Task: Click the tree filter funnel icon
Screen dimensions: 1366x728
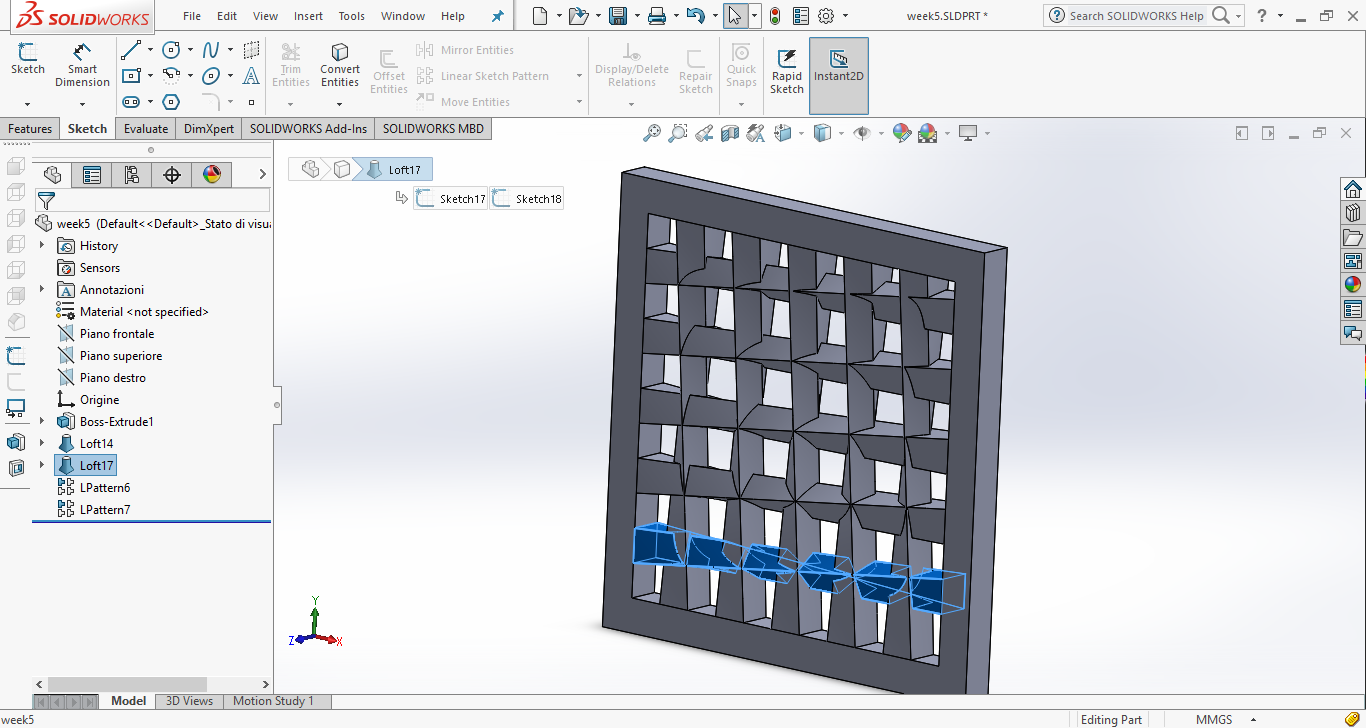Action: click(x=46, y=201)
